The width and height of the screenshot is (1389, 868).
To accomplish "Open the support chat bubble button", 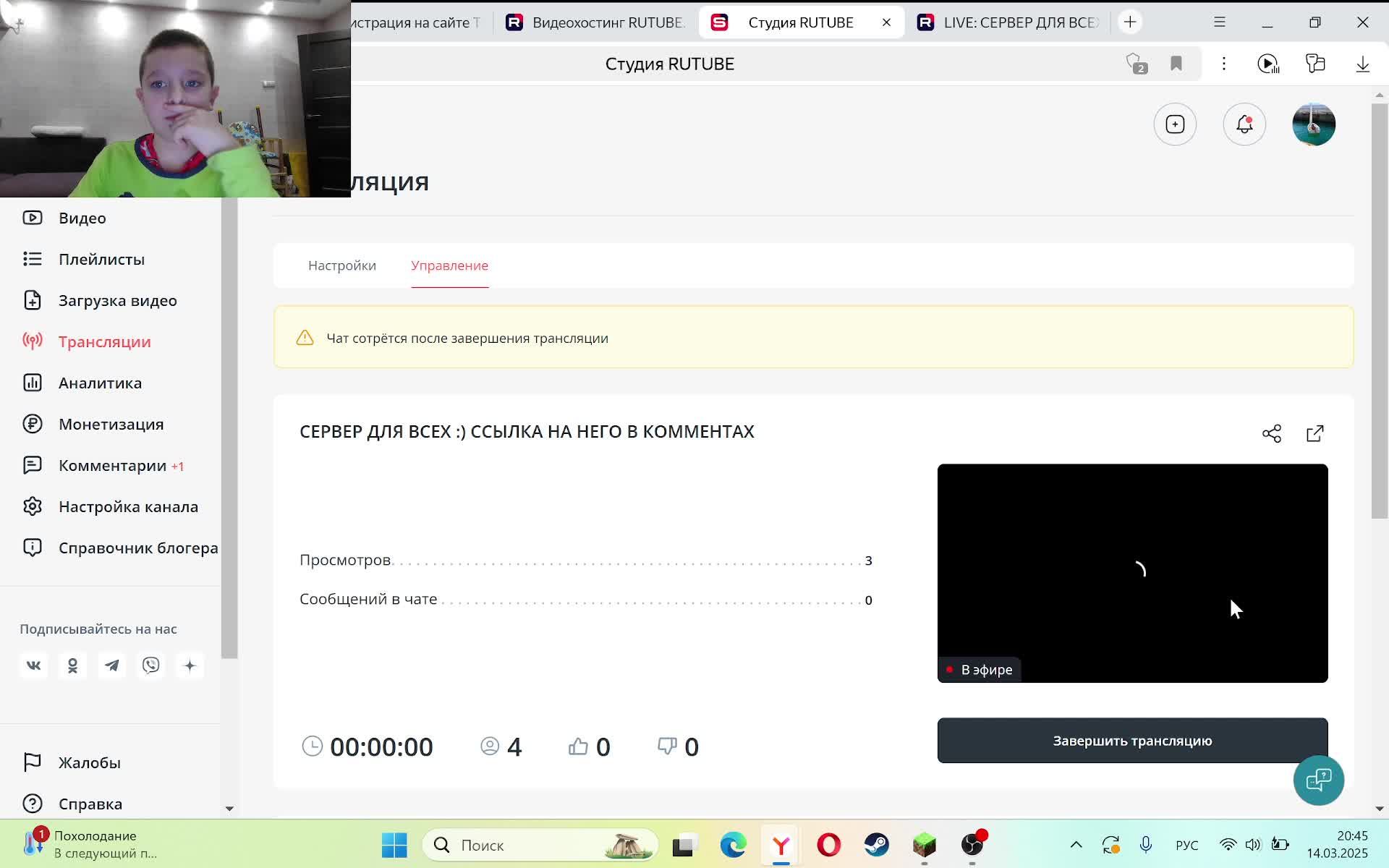I will (x=1318, y=780).
